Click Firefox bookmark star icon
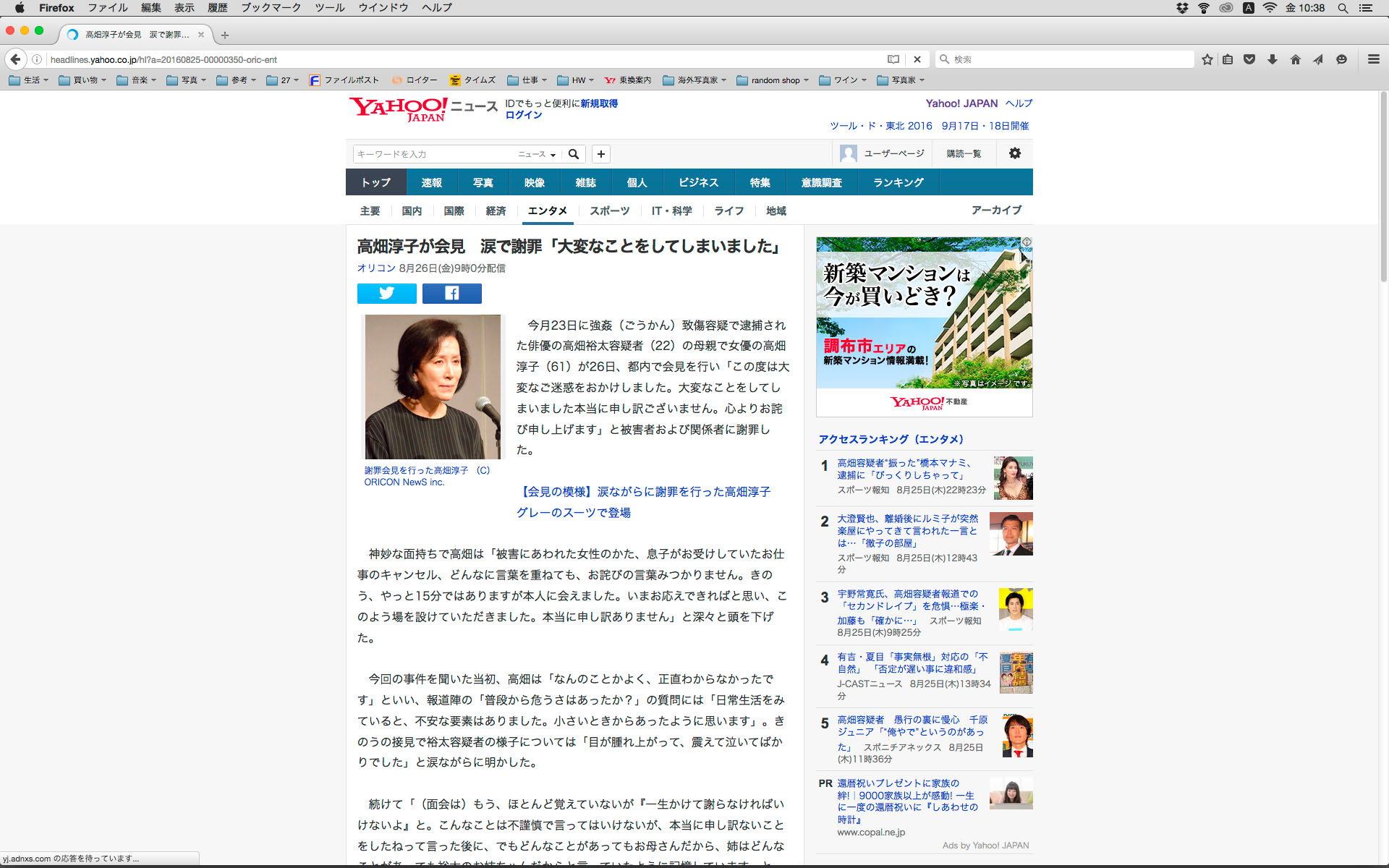 [1207, 59]
